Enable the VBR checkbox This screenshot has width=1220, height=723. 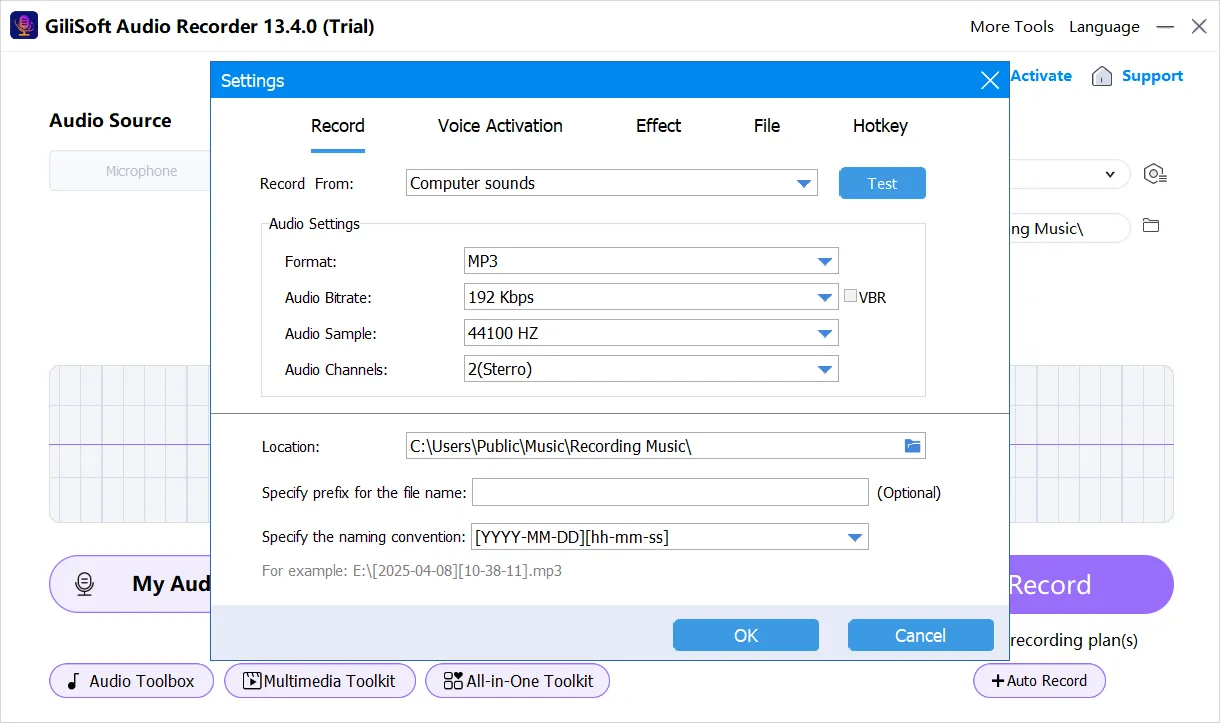(x=851, y=296)
